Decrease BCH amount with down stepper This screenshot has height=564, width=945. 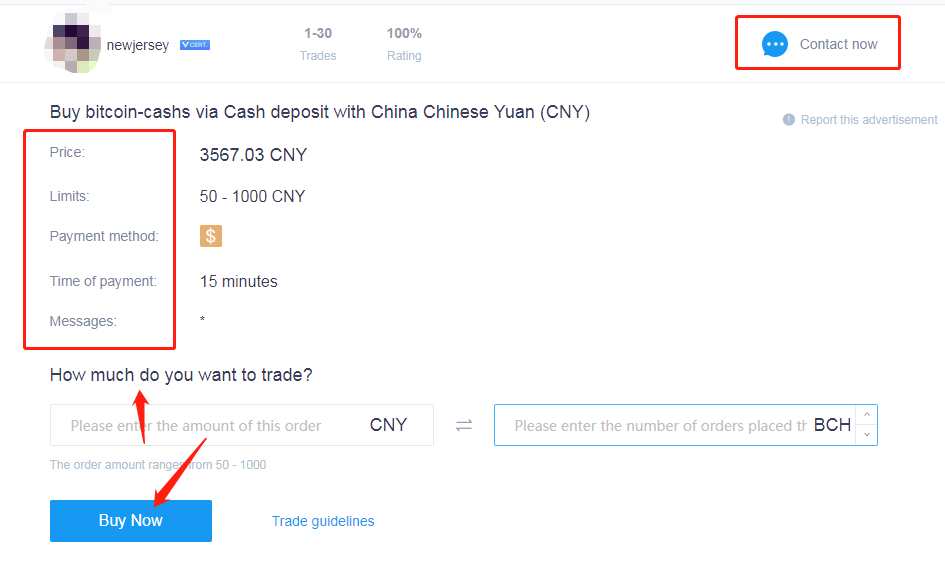coord(867,435)
